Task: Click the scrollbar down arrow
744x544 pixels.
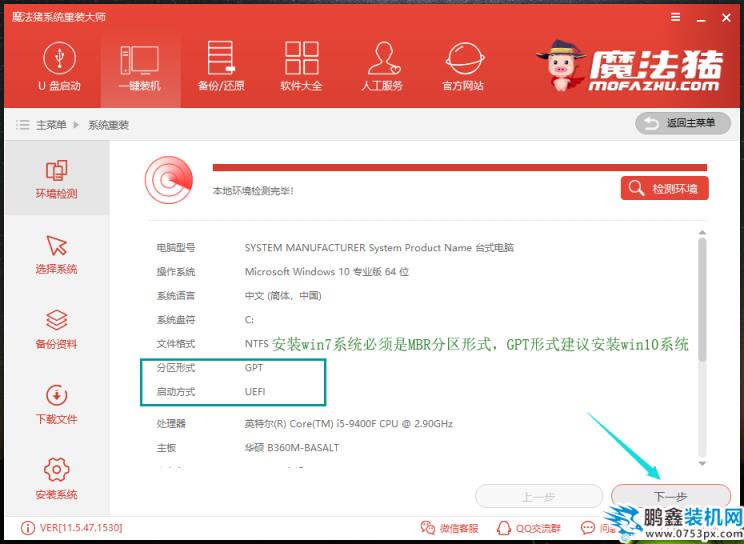Action: [x=702, y=463]
